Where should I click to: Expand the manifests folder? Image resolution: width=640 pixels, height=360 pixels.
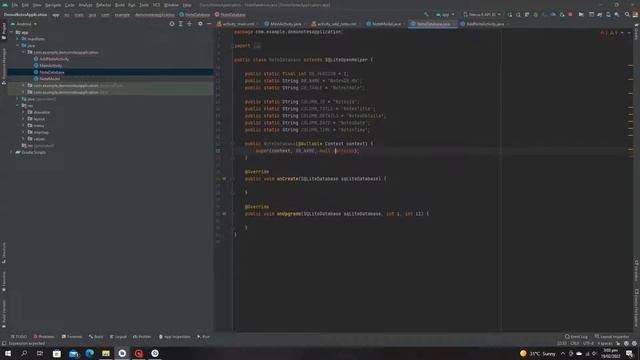pyautogui.click(x=18, y=39)
